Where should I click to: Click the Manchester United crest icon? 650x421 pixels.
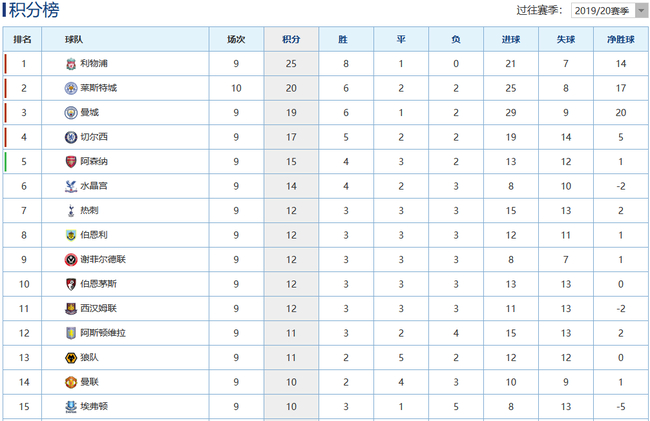pyautogui.click(x=70, y=382)
